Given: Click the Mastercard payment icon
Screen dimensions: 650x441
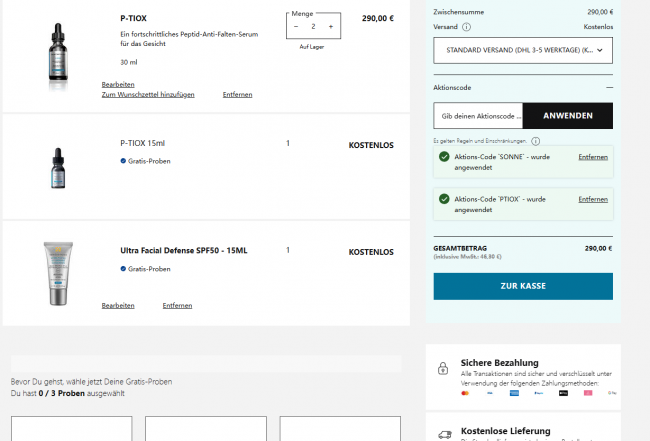Looking at the screenshot, I should 465,393.
